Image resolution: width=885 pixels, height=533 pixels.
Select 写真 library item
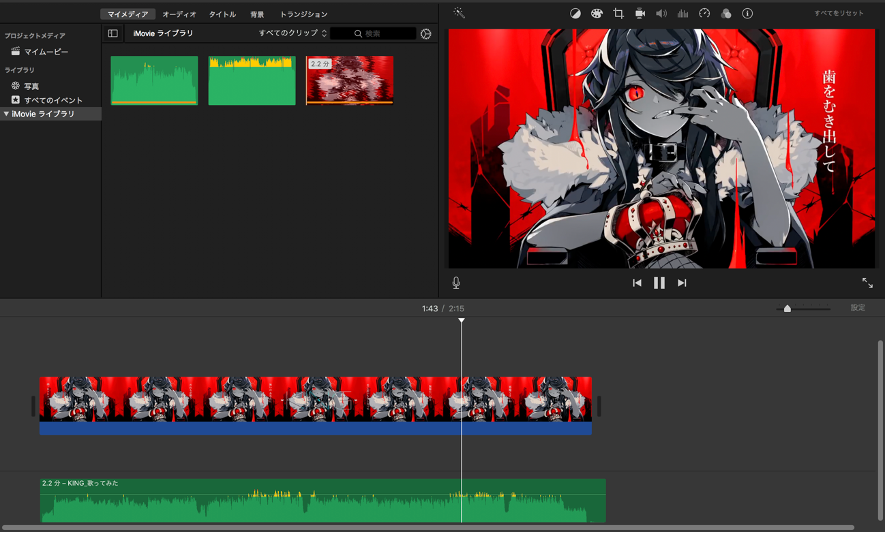[25, 86]
